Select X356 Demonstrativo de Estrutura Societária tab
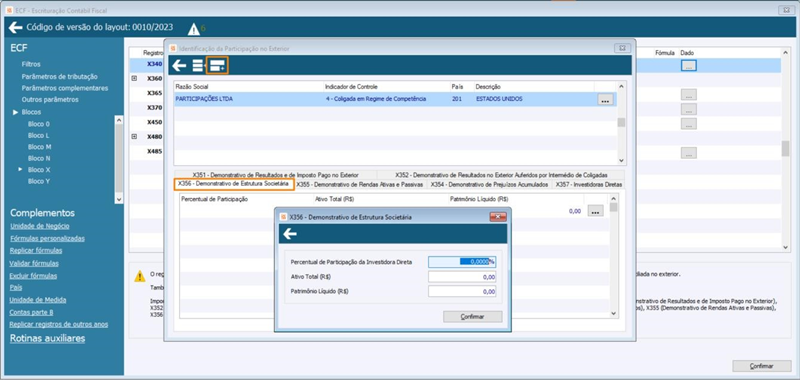 tap(234, 184)
